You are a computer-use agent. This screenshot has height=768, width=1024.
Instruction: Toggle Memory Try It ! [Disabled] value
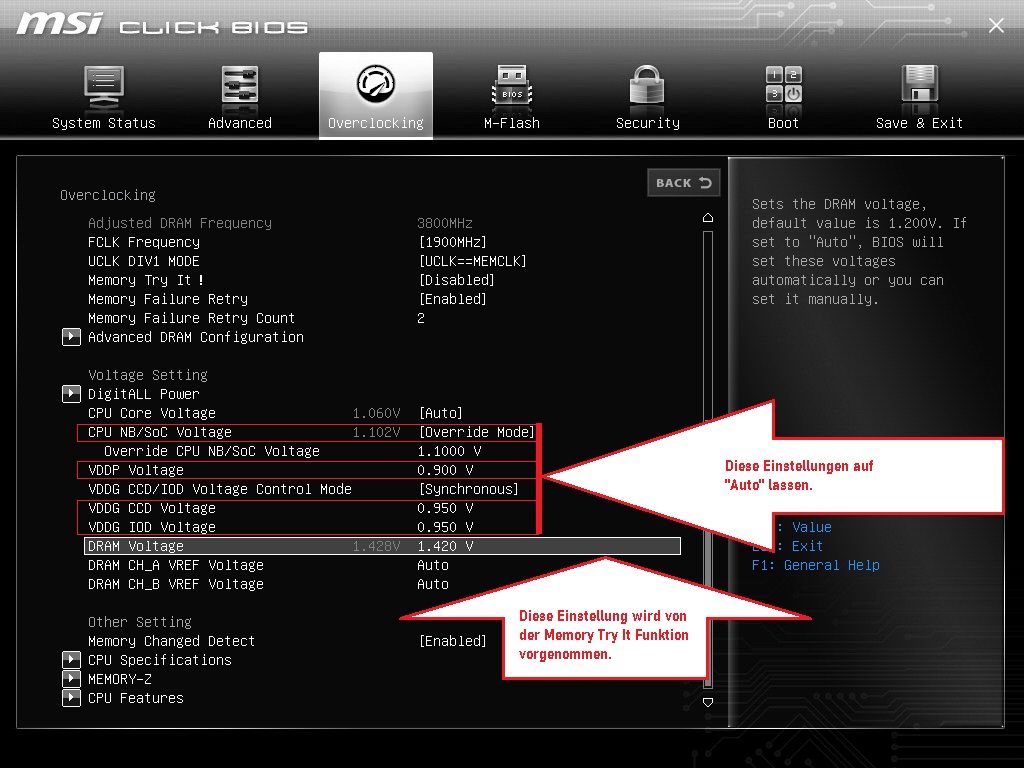[456, 280]
